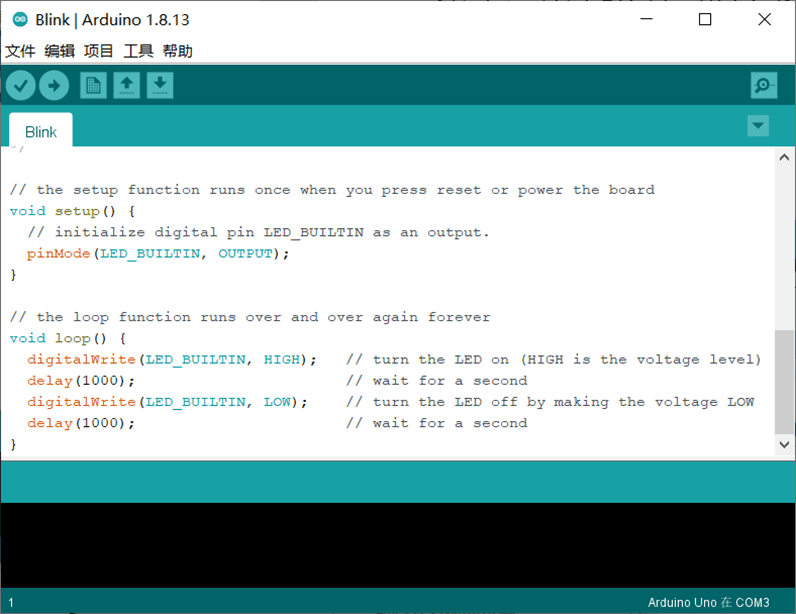Open the 工具 menu
The width and height of the screenshot is (796, 614).
pyautogui.click(x=138, y=51)
